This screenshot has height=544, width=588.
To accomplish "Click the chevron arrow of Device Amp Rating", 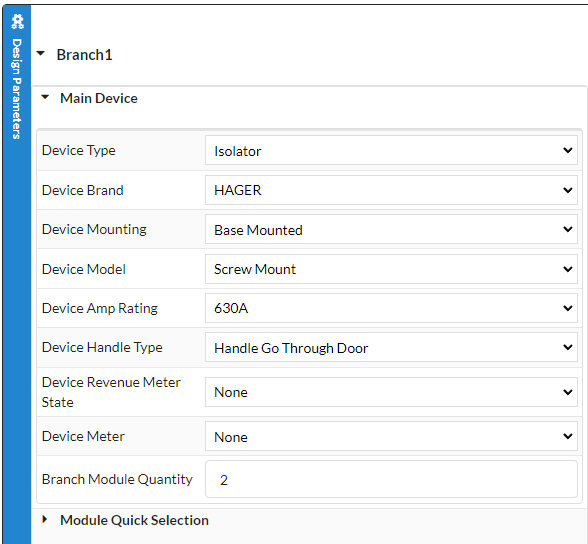I will (568, 308).
